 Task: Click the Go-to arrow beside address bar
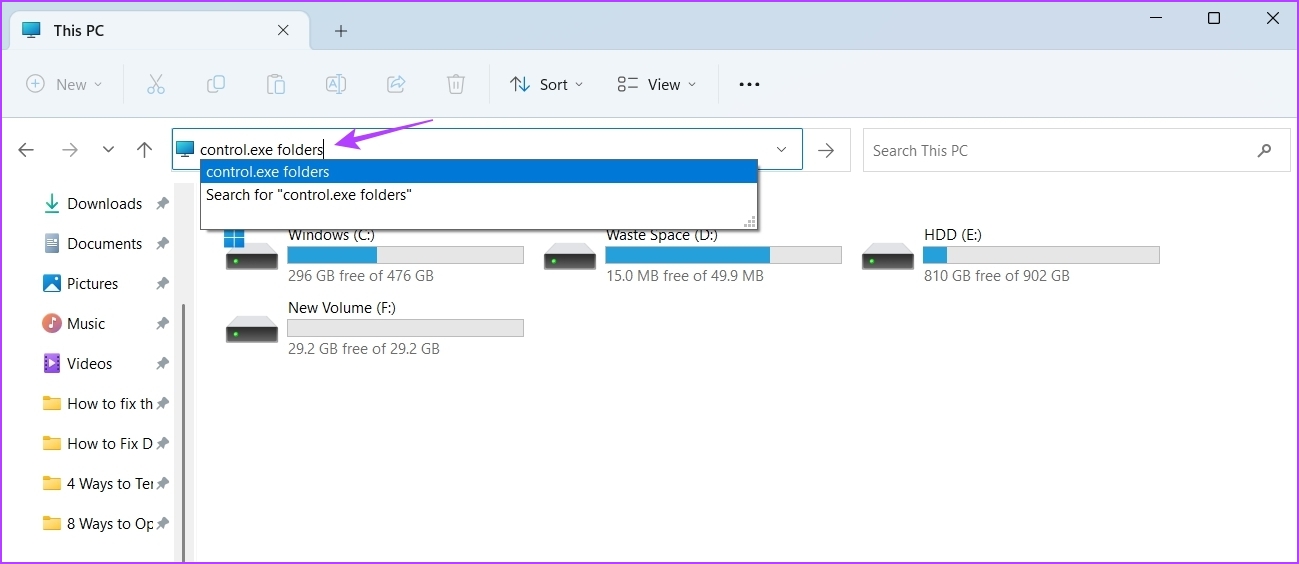tap(826, 150)
